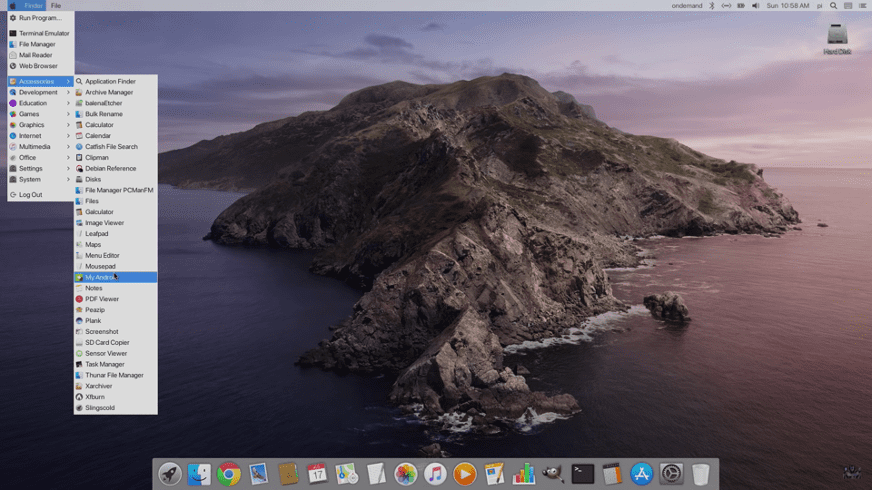The height and width of the screenshot is (490, 872).
Task: Click the Bluetooth icon in the menu bar
Action: 712,6
